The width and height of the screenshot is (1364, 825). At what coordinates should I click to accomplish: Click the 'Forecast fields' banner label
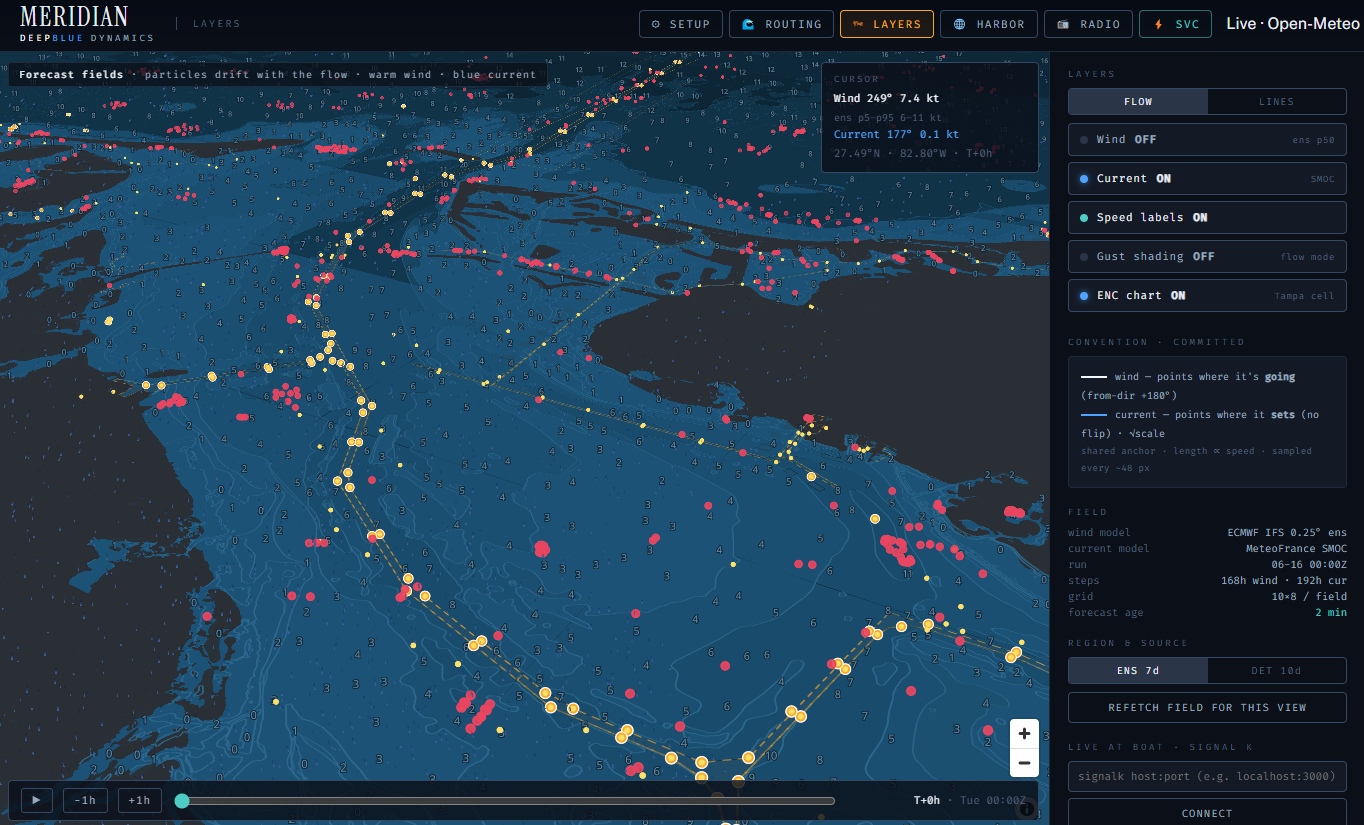pyautogui.click(x=71, y=75)
